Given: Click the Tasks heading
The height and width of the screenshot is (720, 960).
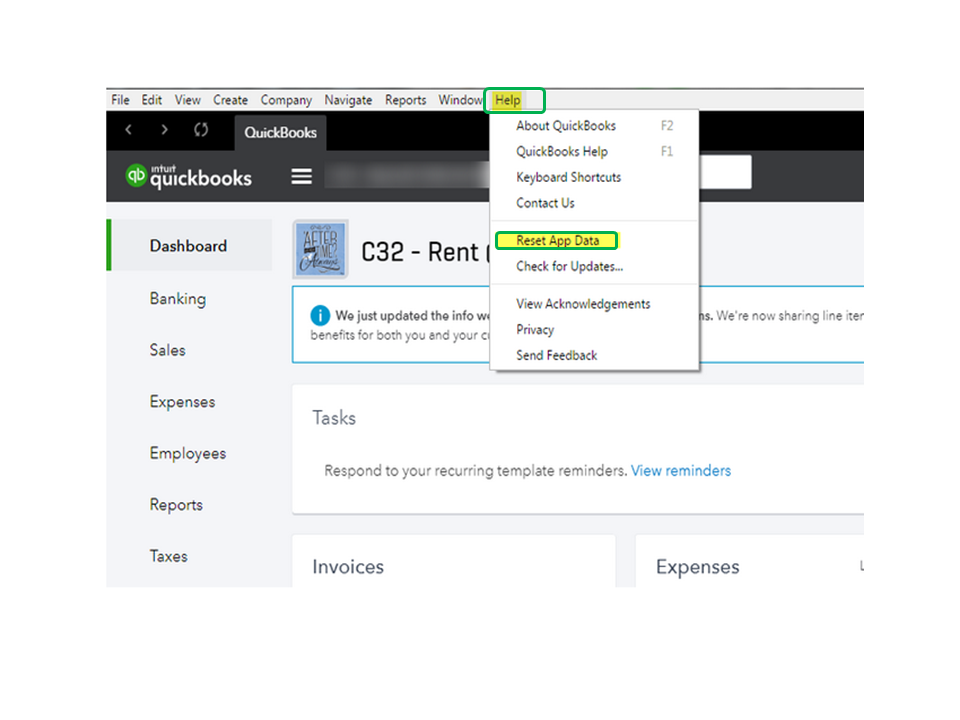Looking at the screenshot, I should pyautogui.click(x=334, y=418).
